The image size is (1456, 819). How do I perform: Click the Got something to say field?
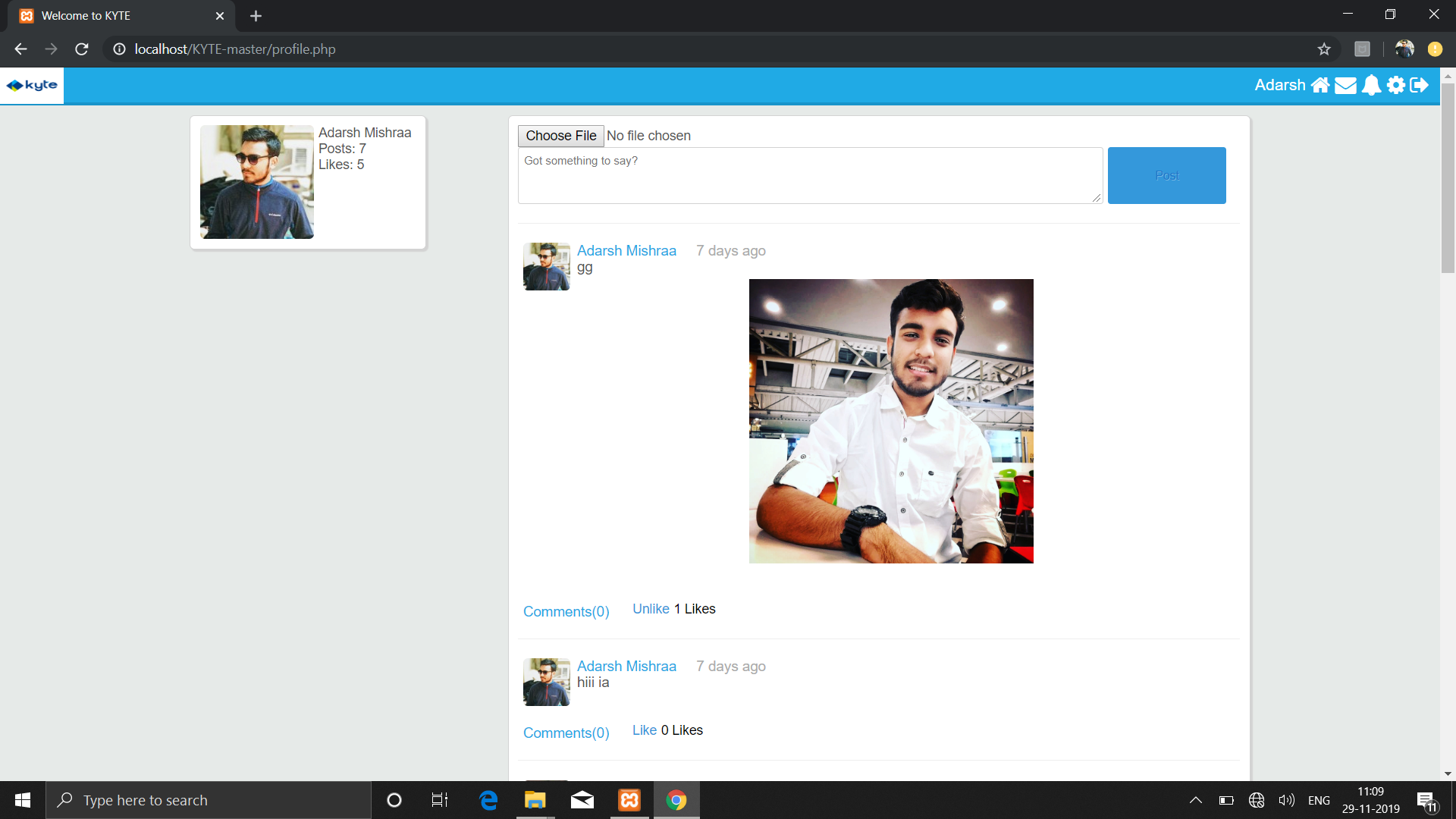tap(809, 175)
